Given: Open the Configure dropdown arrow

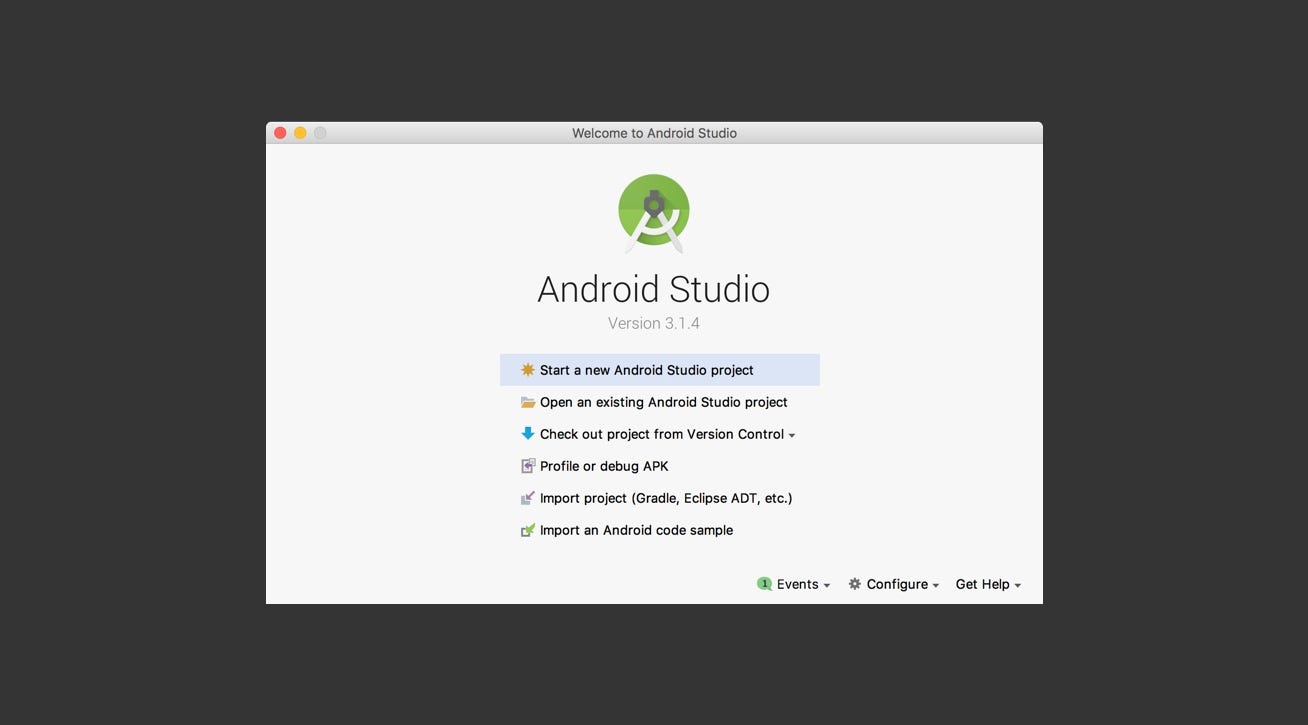Looking at the screenshot, I should pos(936,586).
